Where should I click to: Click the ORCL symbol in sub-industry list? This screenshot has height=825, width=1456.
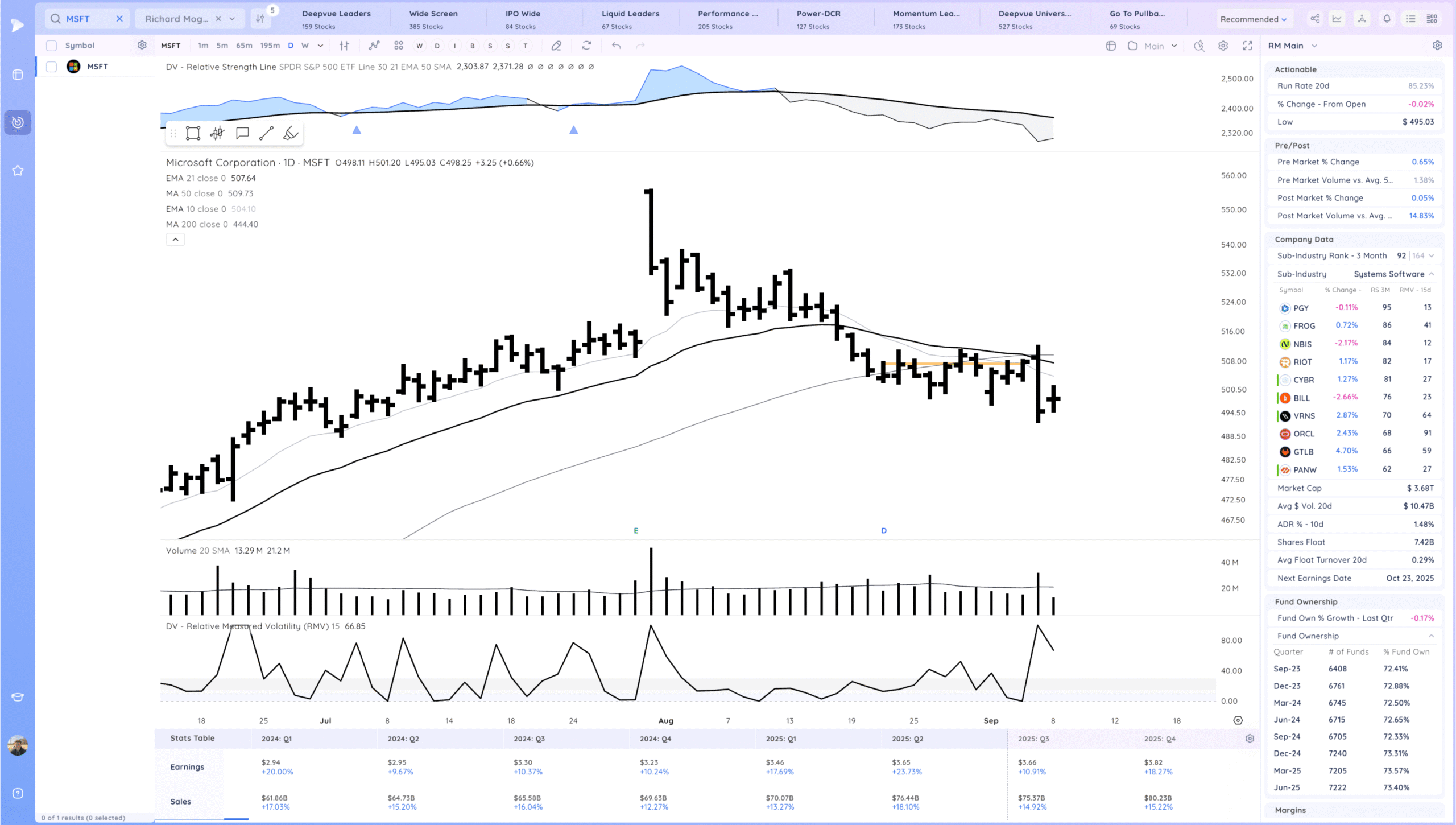(1304, 434)
